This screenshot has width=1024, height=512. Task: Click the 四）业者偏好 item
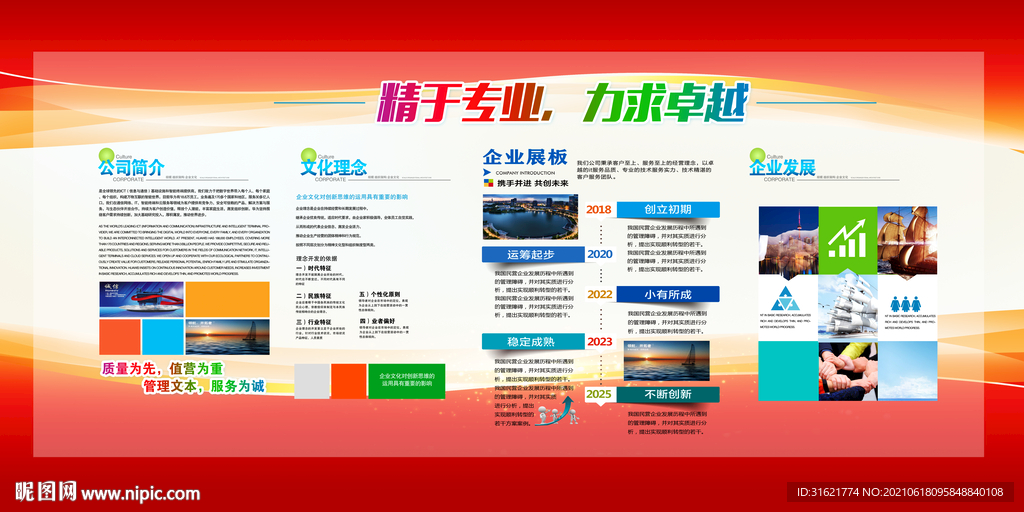(377, 321)
